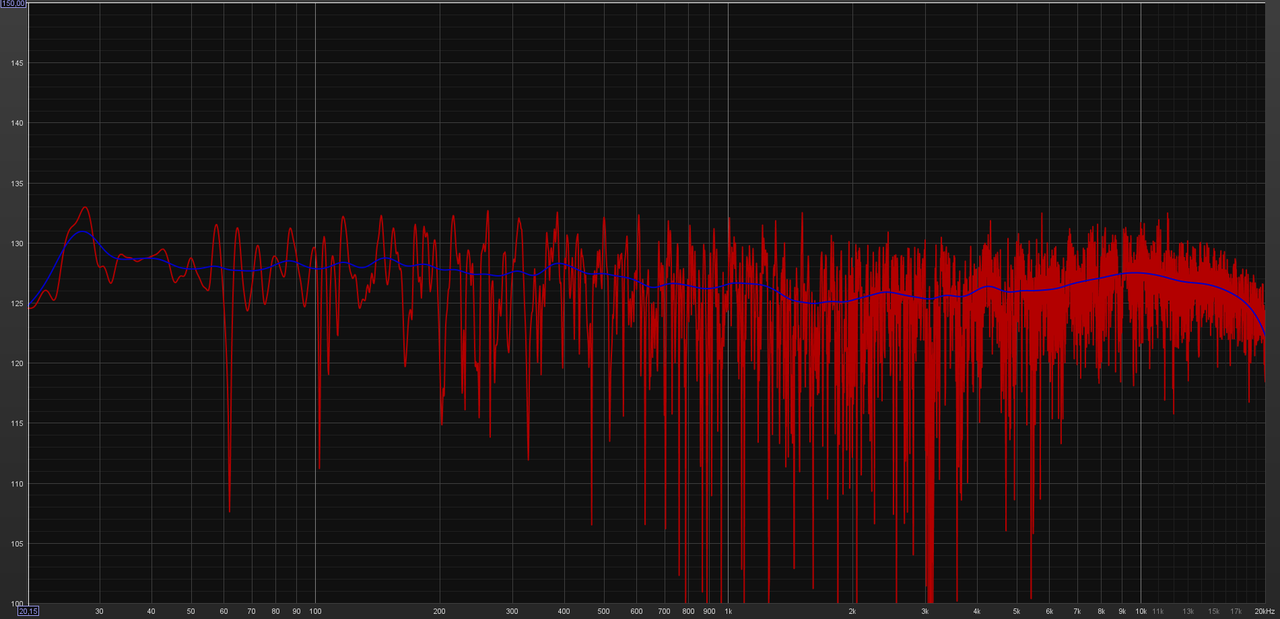Click the 60 frequency axis label
Image resolution: width=1280 pixels, height=619 pixels.
[224, 611]
